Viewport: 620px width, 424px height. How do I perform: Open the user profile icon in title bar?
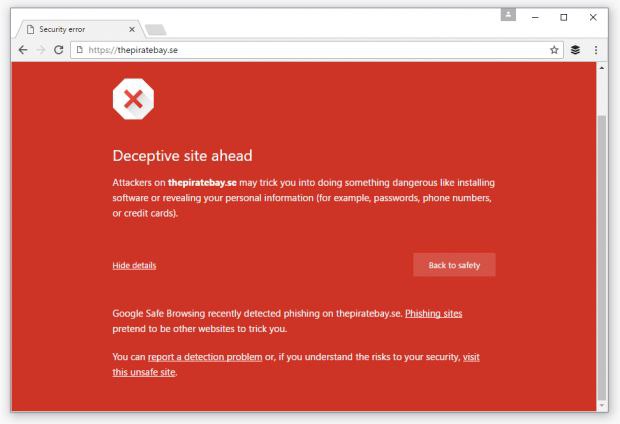pyautogui.click(x=508, y=15)
